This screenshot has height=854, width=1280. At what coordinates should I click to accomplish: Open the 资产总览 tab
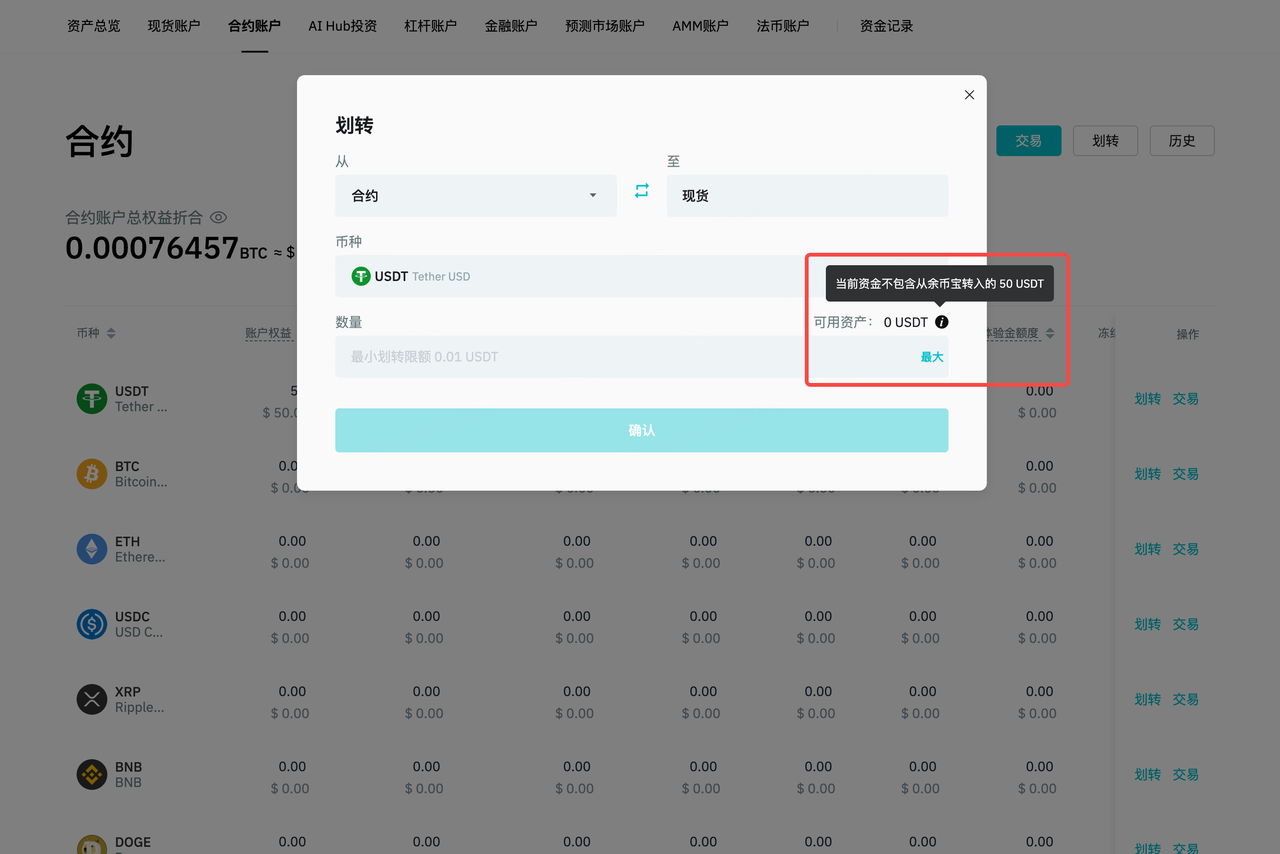(x=94, y=26)
